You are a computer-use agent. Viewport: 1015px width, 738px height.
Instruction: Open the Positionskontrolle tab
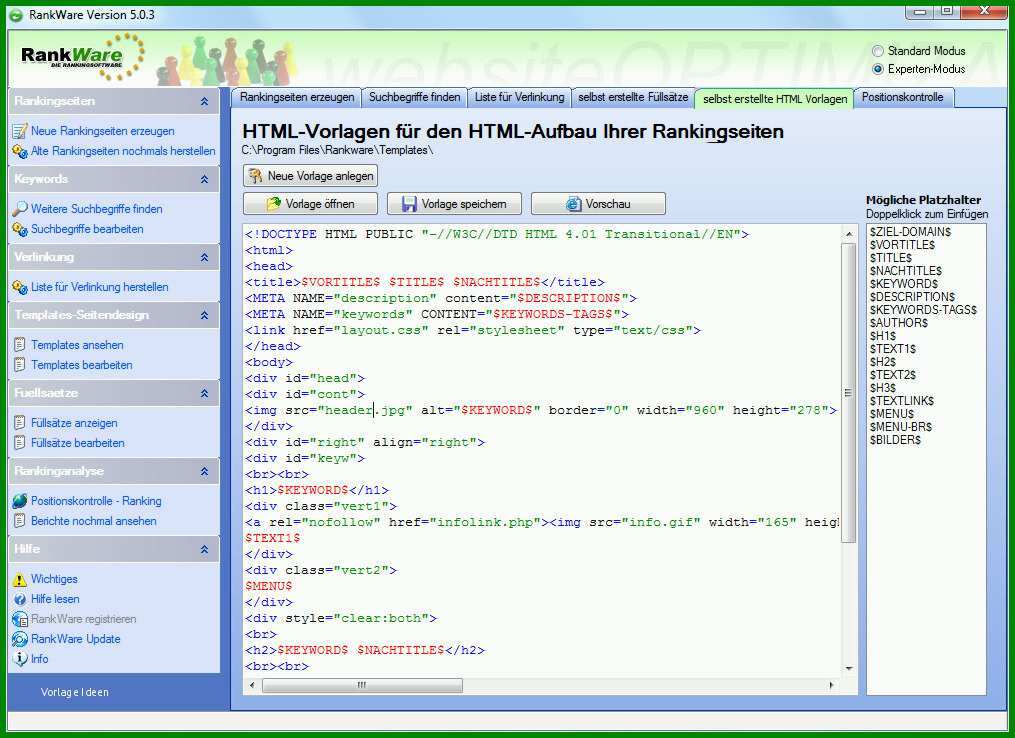pyautogui.click(x=902, y=97)
